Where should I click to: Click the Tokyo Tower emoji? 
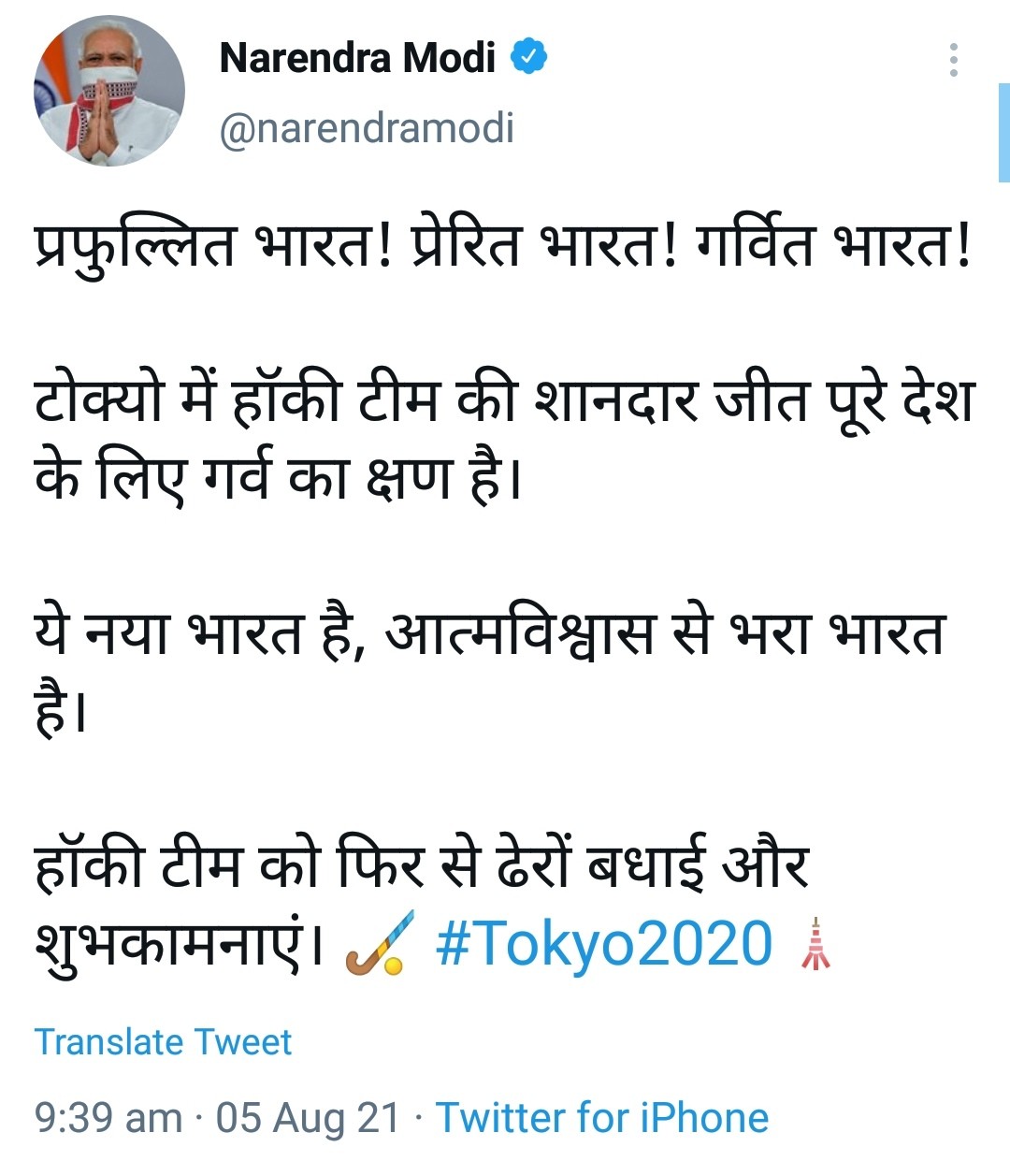815,944
